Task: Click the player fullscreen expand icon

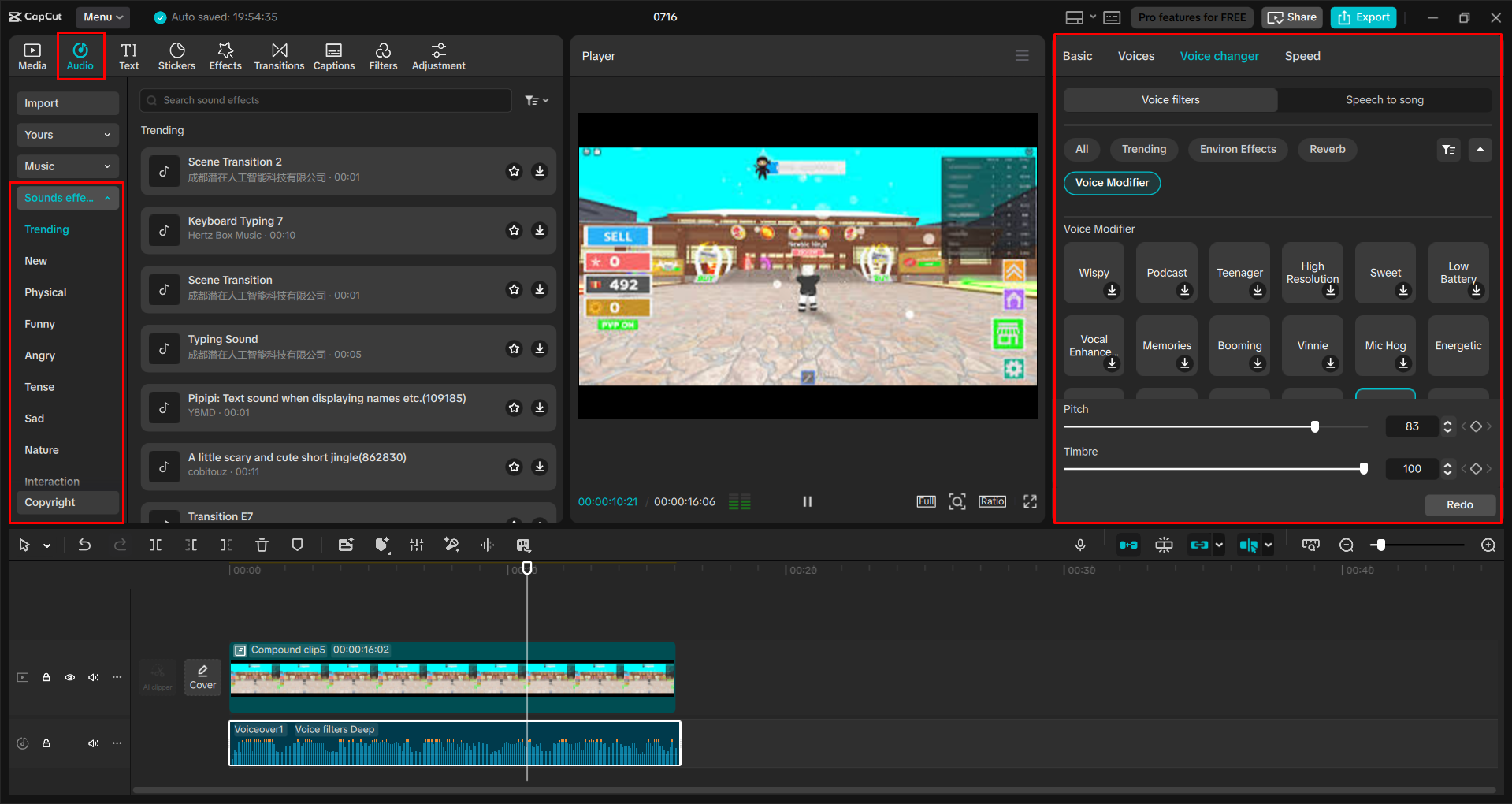Action: 1030,501
